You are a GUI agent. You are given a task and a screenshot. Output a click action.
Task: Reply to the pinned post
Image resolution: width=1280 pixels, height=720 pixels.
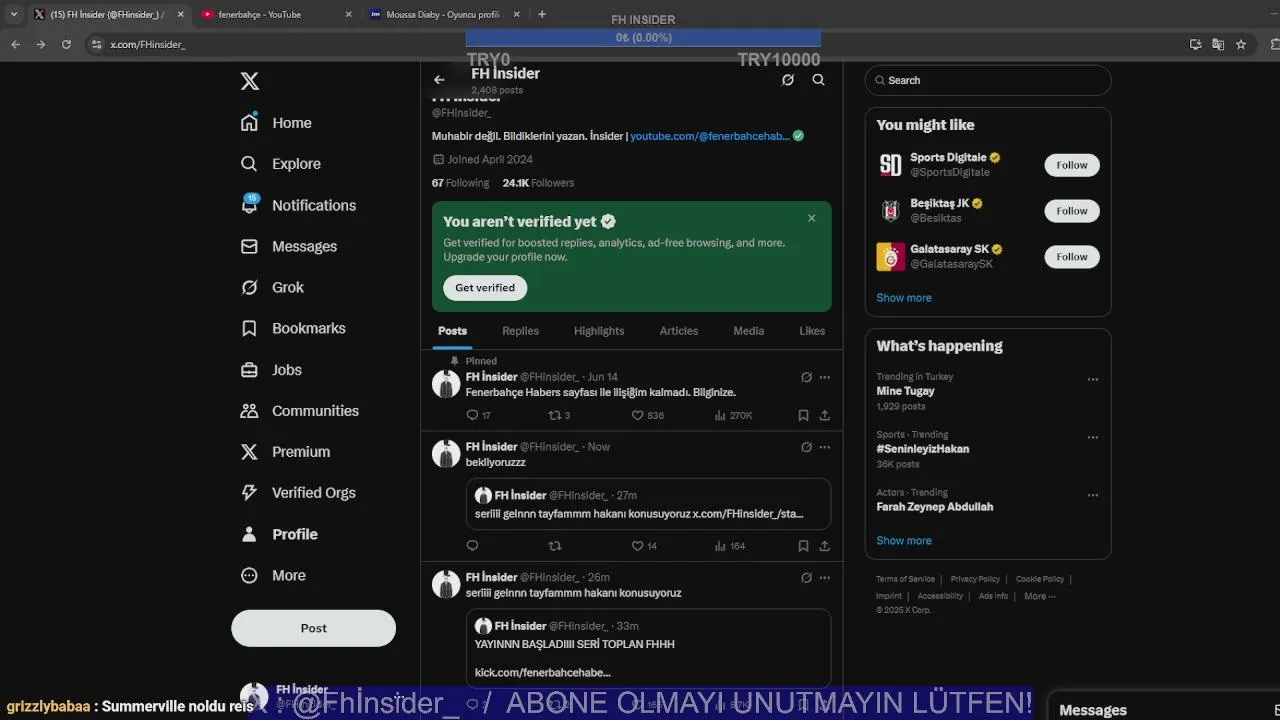pos(478,415)
